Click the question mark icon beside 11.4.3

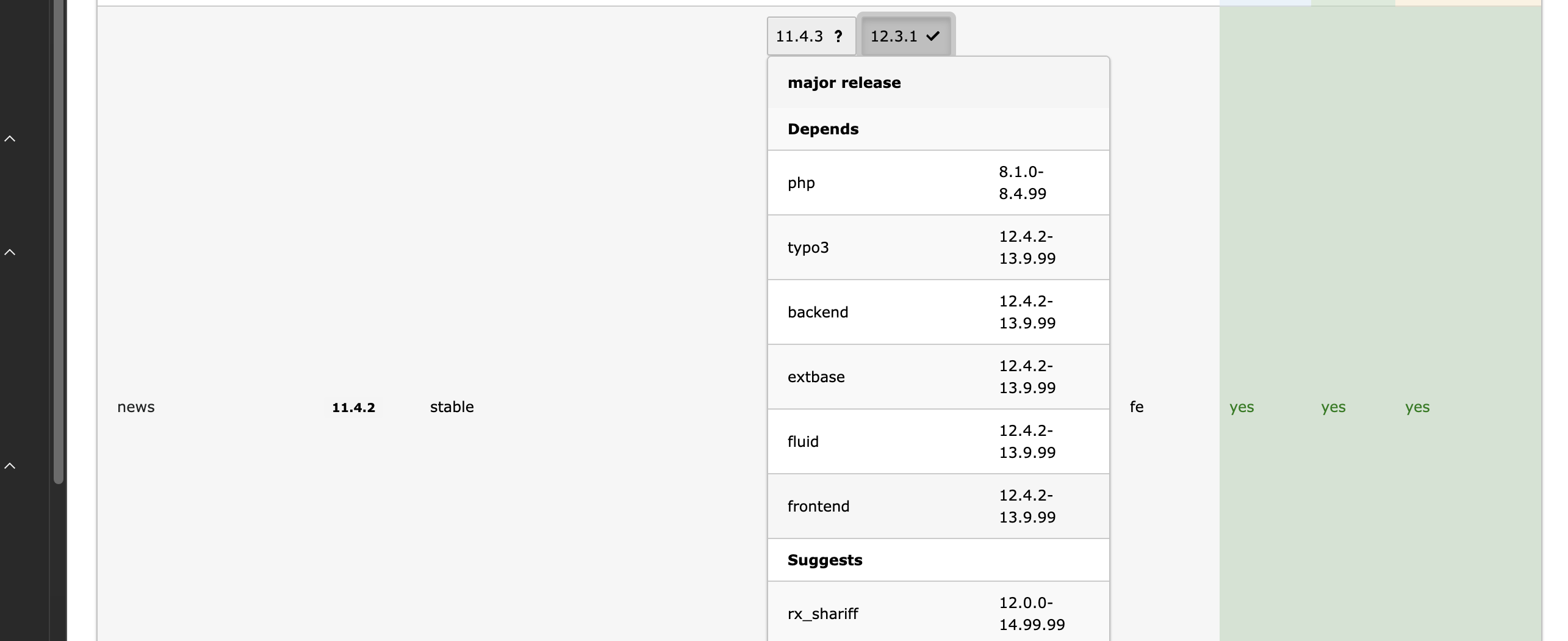click(838, 37)
